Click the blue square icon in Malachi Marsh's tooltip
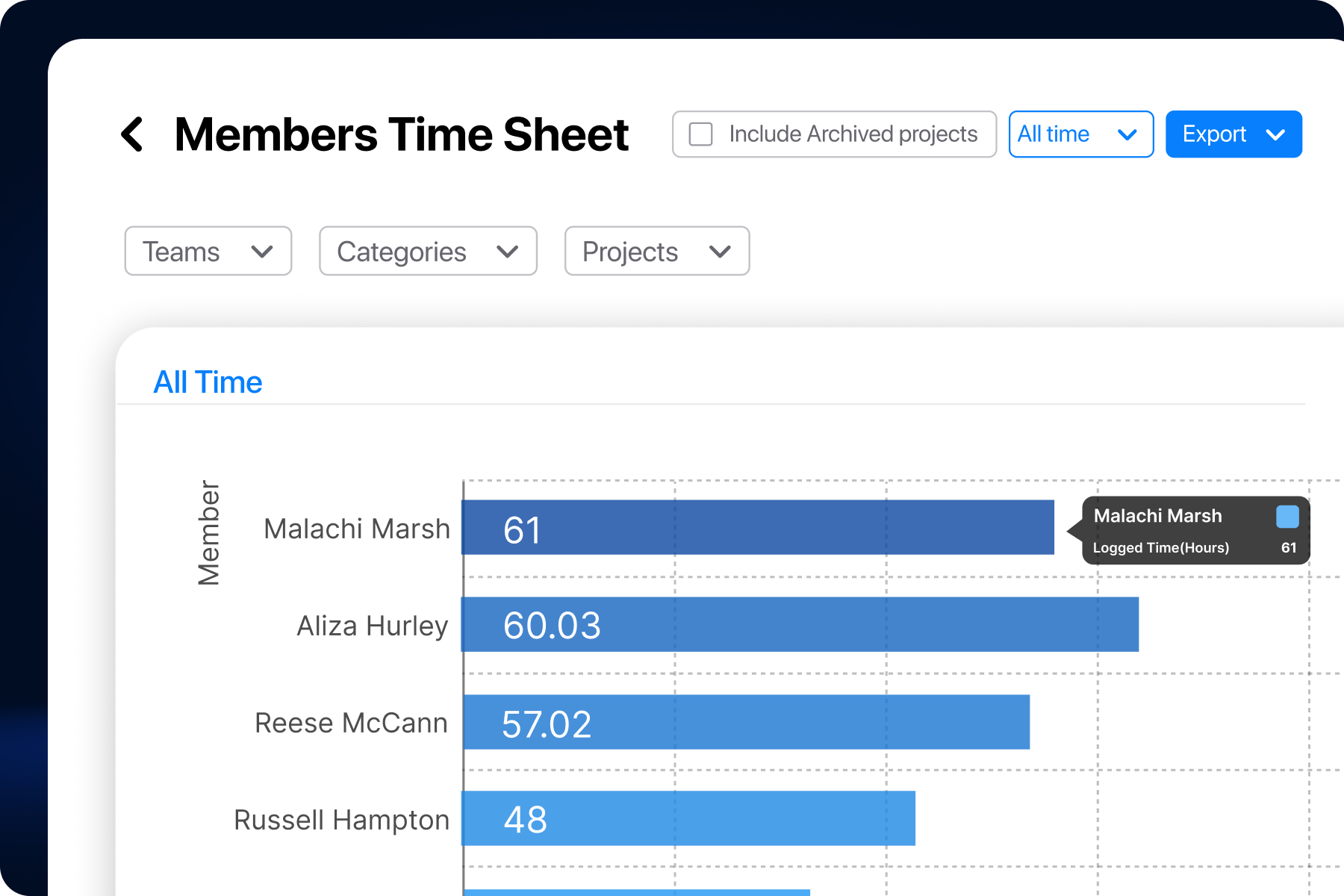This screenshot has height=896, width=1344. (1287, 515)
